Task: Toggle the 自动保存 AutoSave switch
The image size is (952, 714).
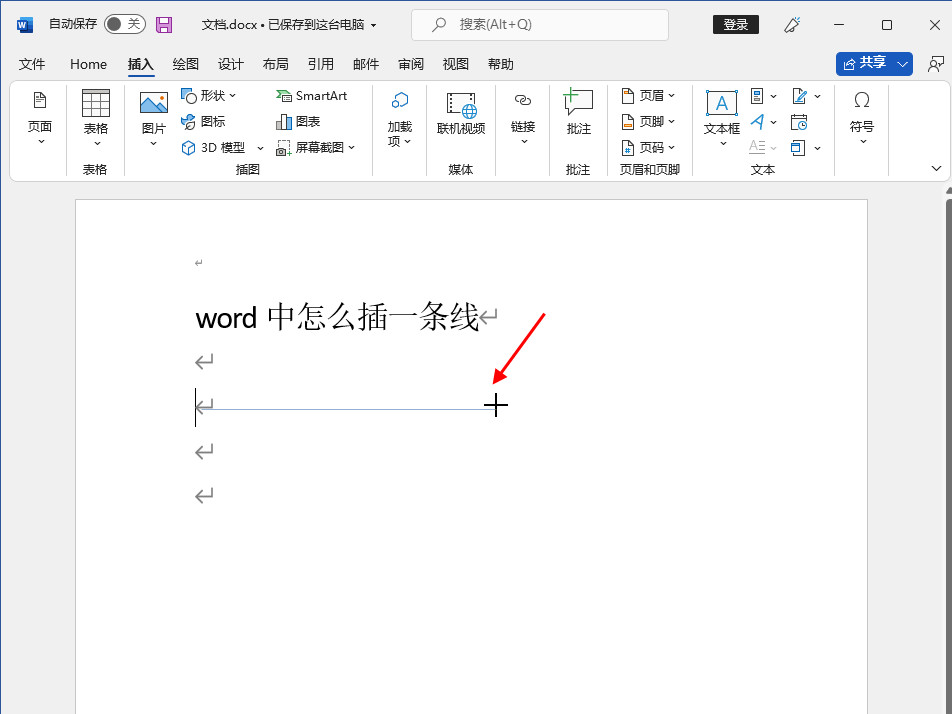Action: click(x=124, y=24)
